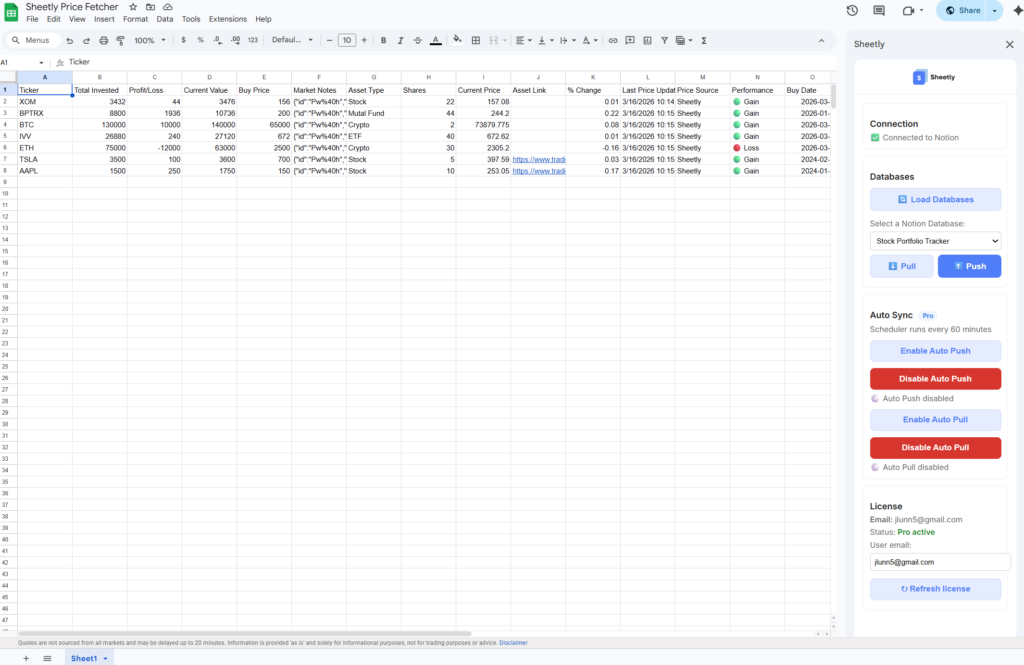Toggle bold formatting
The image size is (1024, 665).
[x=383, y=41]
